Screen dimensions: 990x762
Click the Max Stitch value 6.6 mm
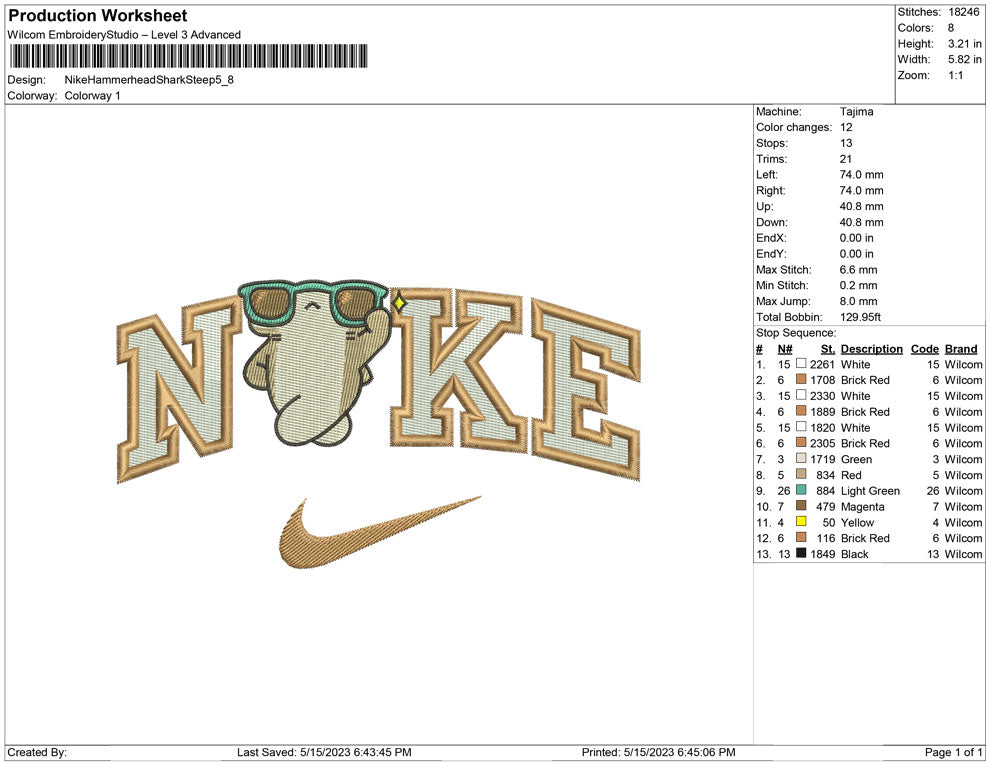(x=859, y=270)
